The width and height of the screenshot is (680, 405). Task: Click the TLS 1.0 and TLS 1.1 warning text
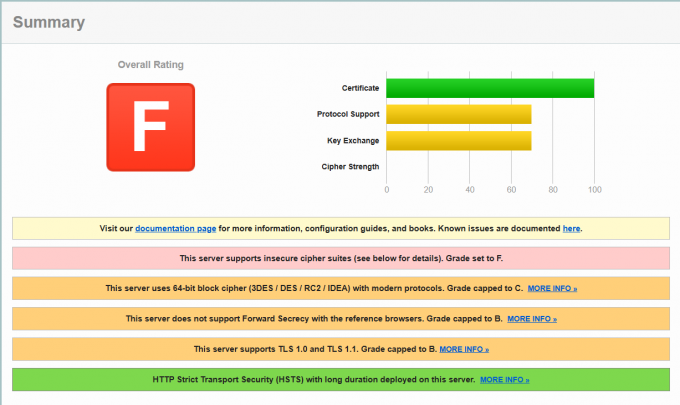(x=315, y=349)
